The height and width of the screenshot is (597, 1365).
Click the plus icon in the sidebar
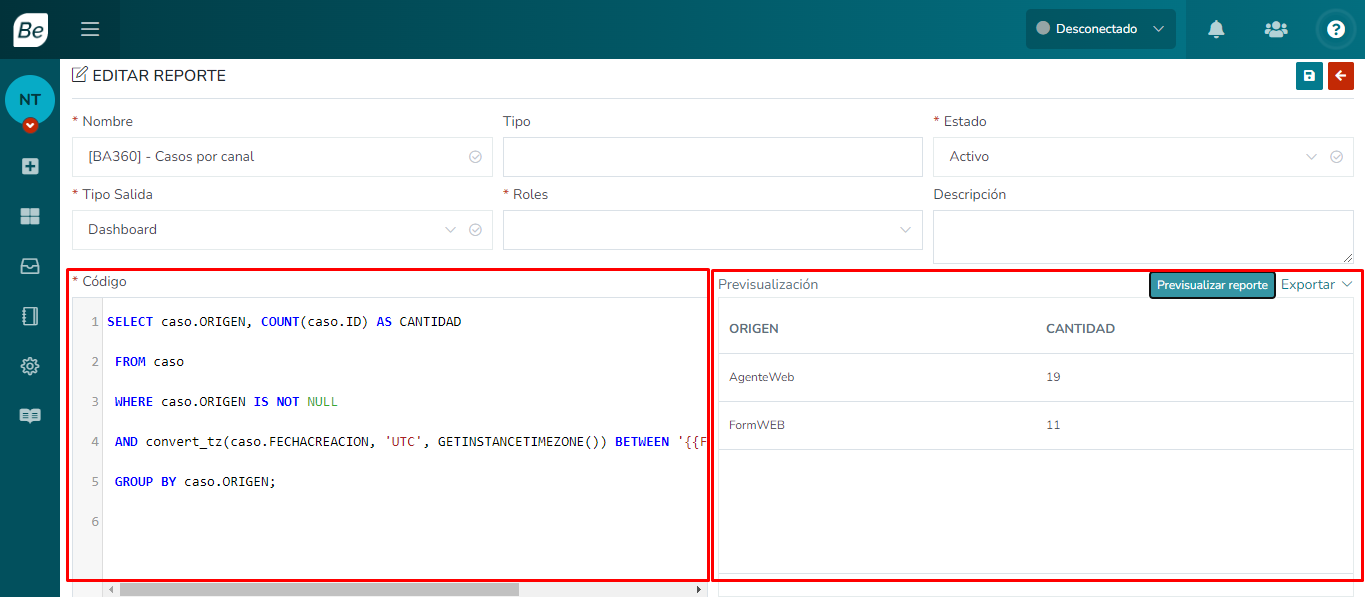pyautogui.click(x=30, y=166)
